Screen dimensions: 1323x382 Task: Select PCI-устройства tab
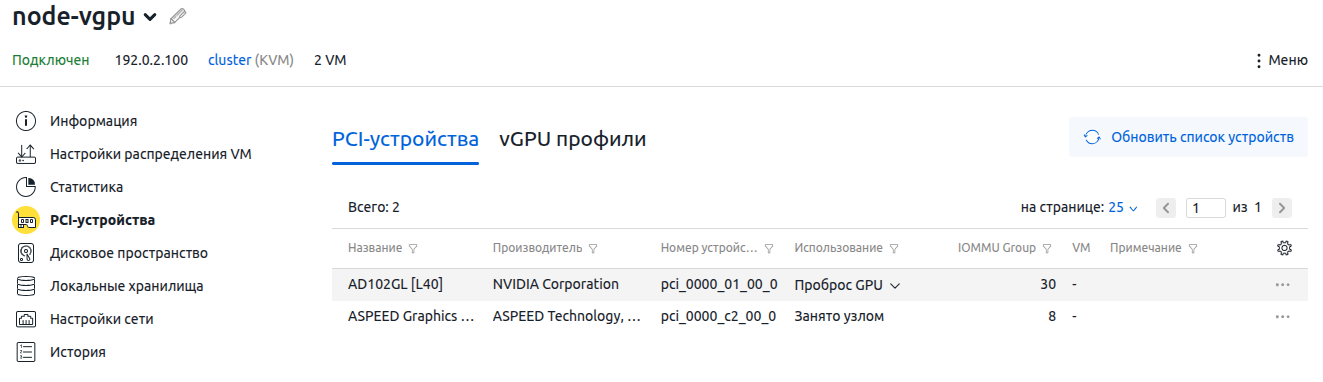tap(405, 139)
